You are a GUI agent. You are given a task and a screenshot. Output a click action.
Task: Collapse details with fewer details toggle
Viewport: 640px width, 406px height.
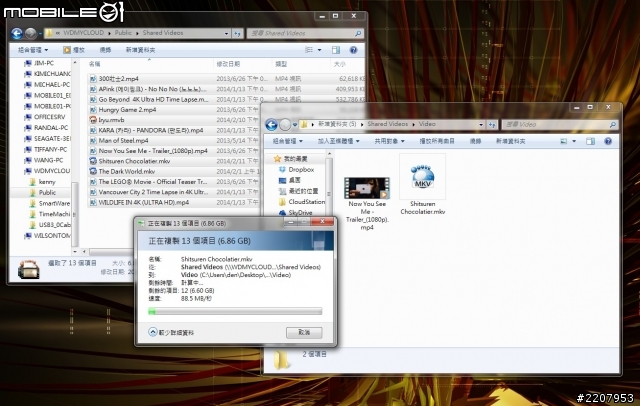pos(171,333)
